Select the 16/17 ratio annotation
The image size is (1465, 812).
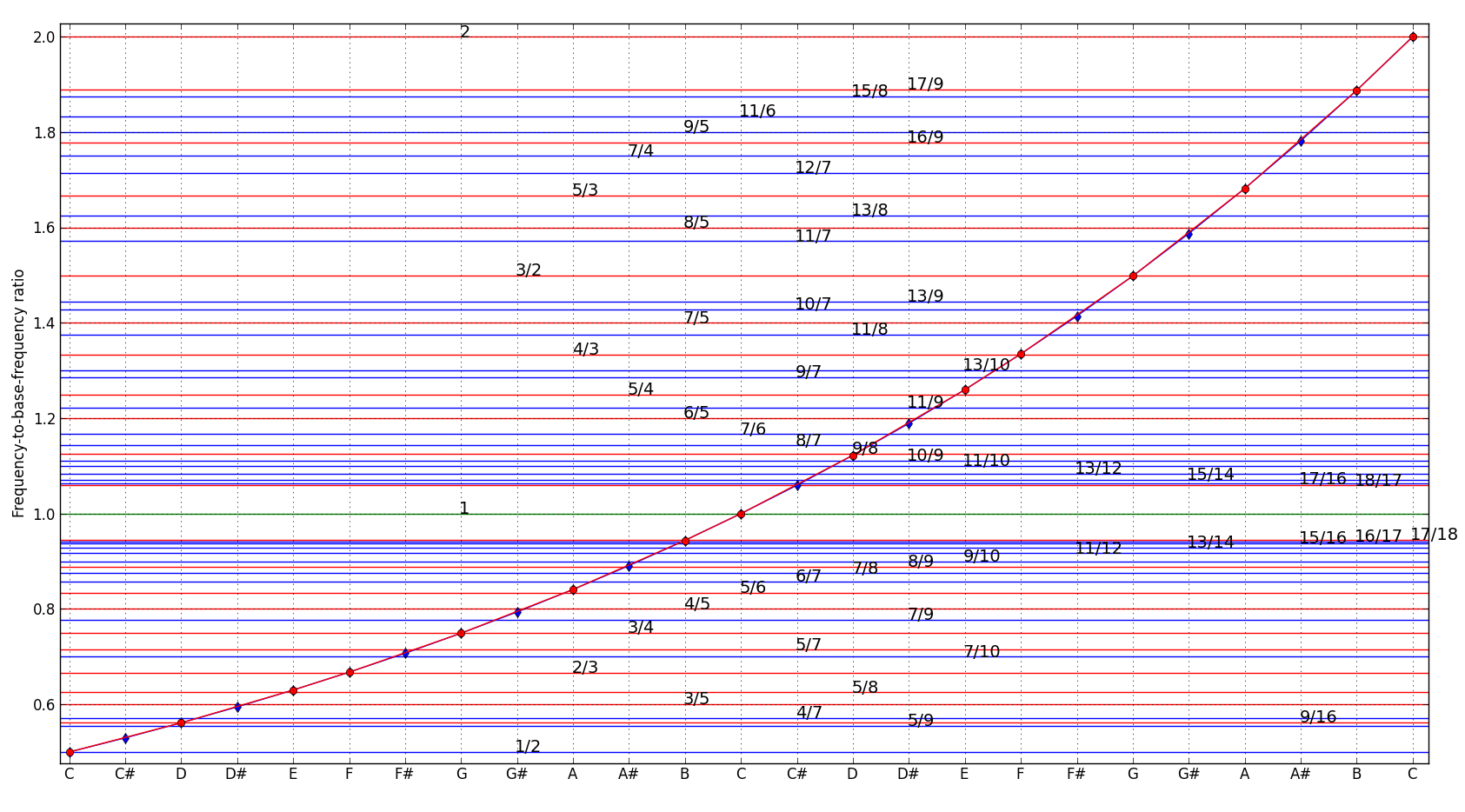(1378, 536)
